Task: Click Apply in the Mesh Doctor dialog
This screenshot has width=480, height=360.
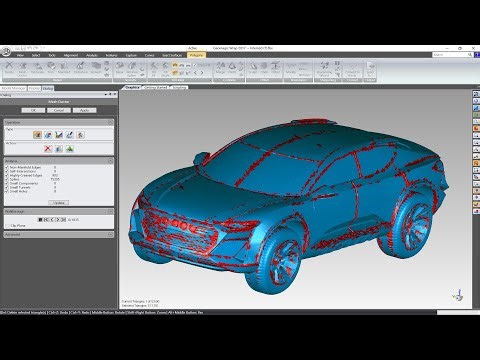Action: coord(84,110)
